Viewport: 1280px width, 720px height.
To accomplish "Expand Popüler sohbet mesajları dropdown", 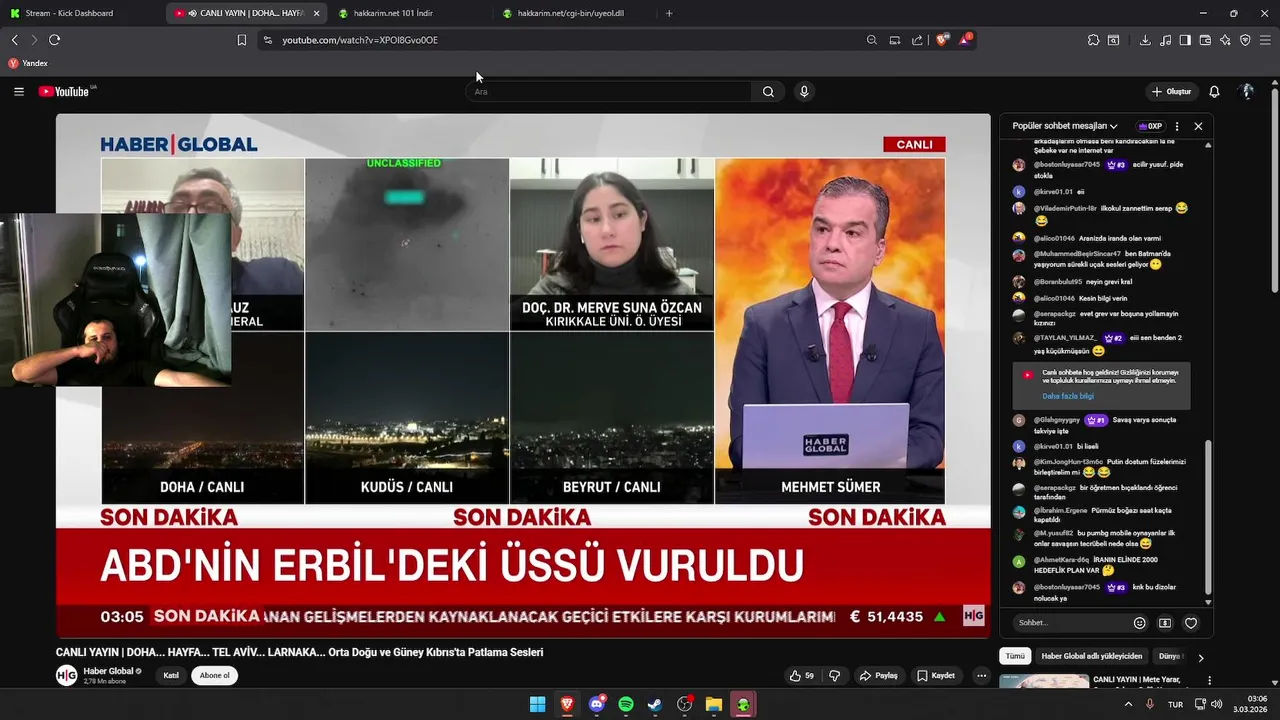I will 1065,126.
